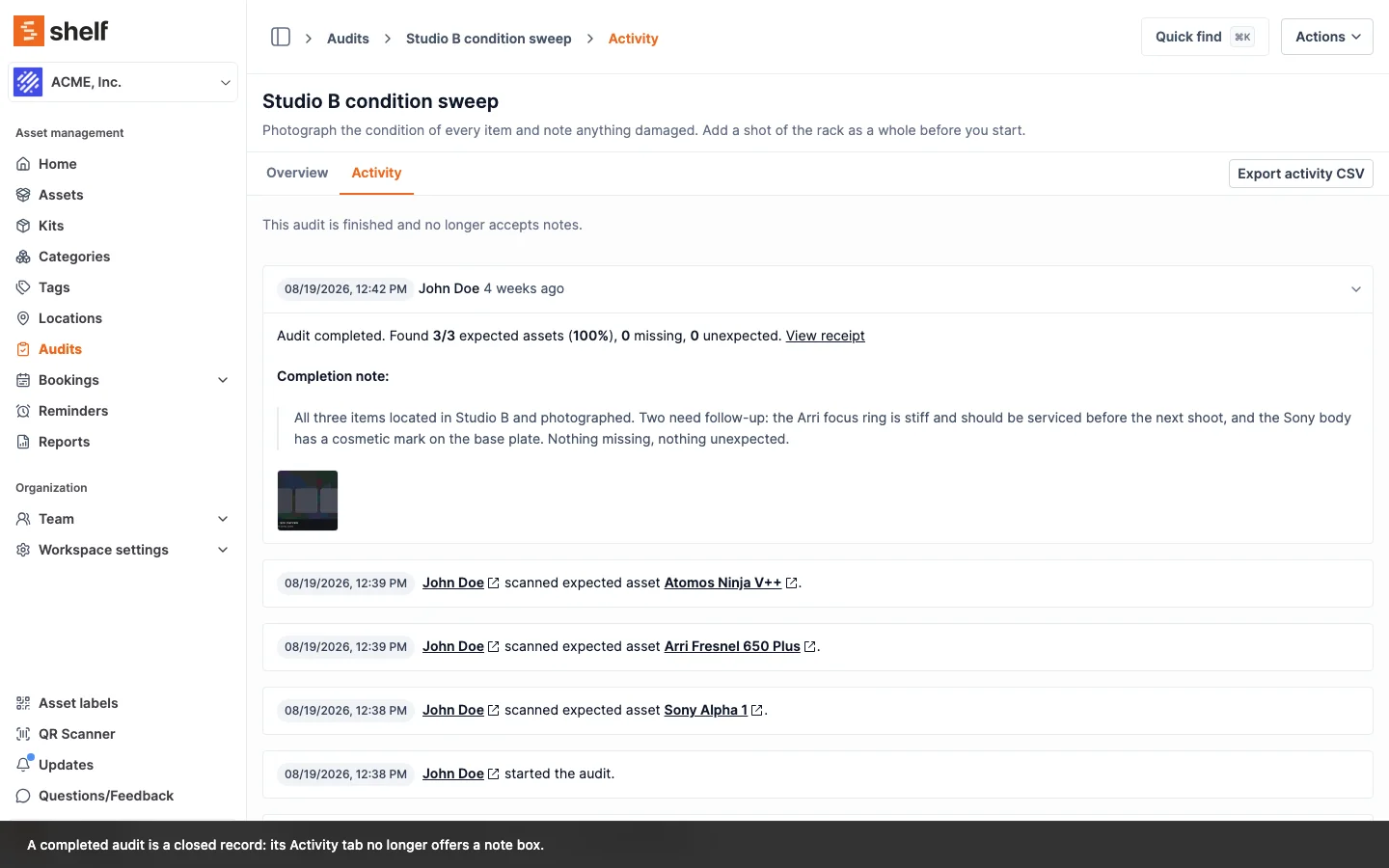Open John Doe link in Arri Fresnel row
Viewport: 1389px width, 868px height.
(453, 646)
